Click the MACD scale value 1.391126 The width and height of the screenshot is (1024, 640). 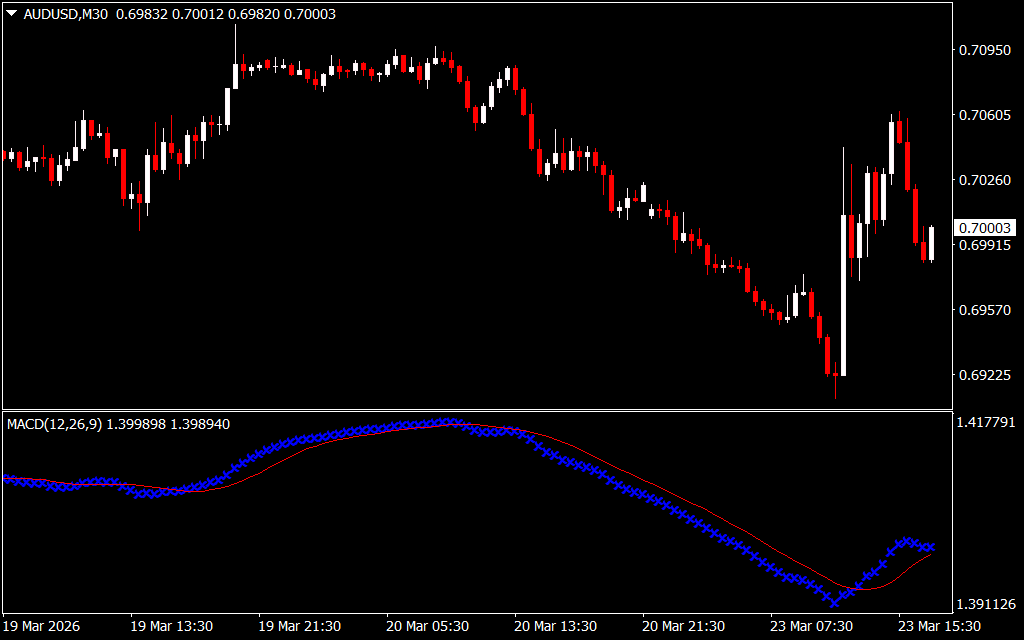[986, 604]
